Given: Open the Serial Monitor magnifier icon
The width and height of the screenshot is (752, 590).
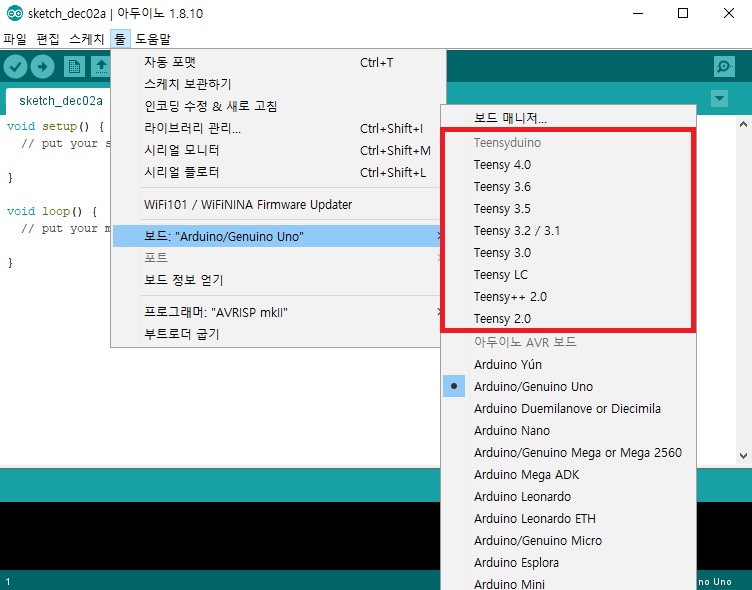Looking at the screenshot, I should [724, 67].
